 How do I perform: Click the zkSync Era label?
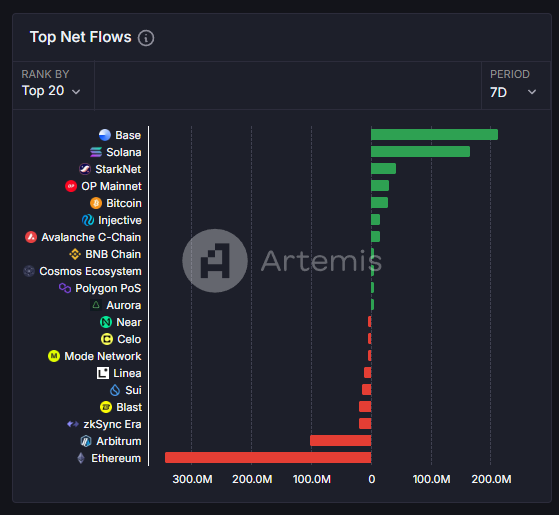pyautogui.click(x=112, y=424)
